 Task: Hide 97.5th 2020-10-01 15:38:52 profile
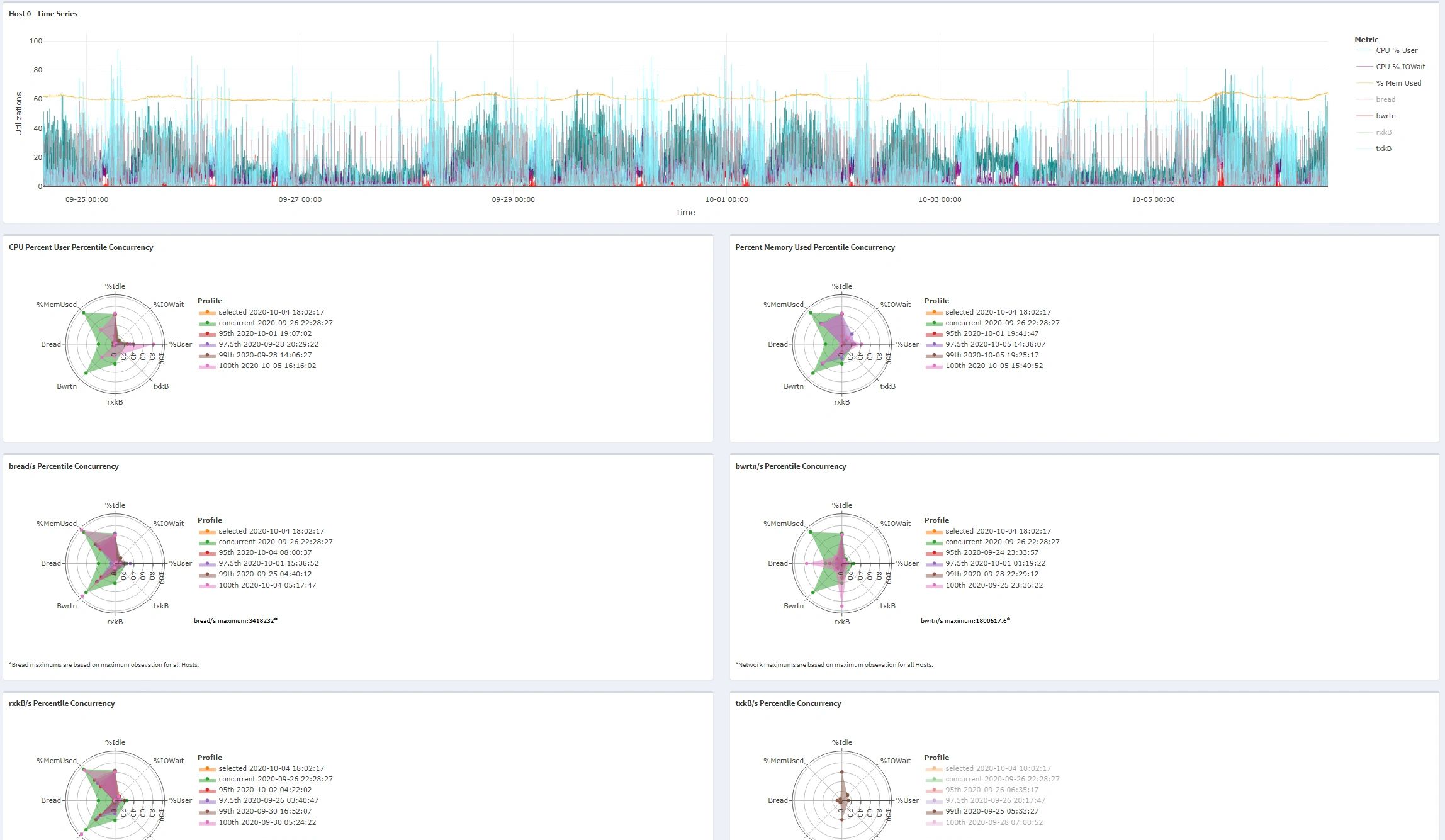pyautogui.click(x=259, y=563)
